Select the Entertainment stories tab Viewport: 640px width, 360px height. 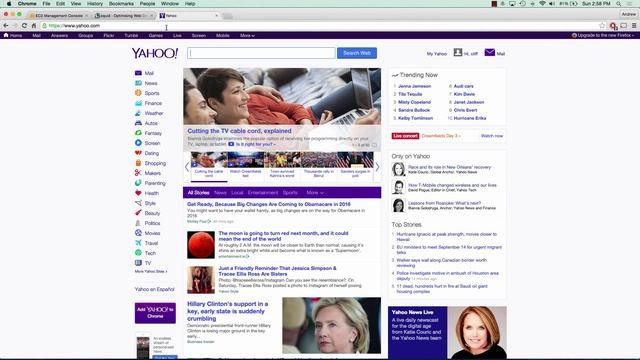[263, 193]
